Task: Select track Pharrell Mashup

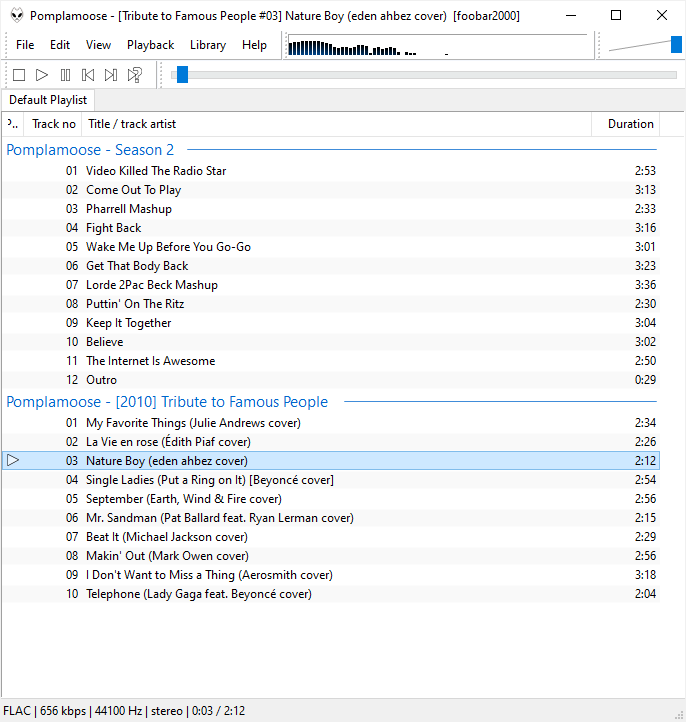Action: tap(331, 209)
